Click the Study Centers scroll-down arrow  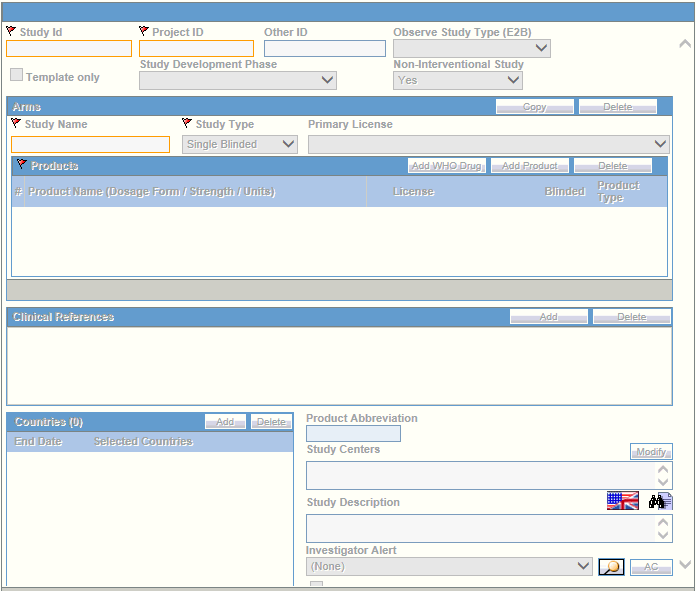tap(663, 482)
